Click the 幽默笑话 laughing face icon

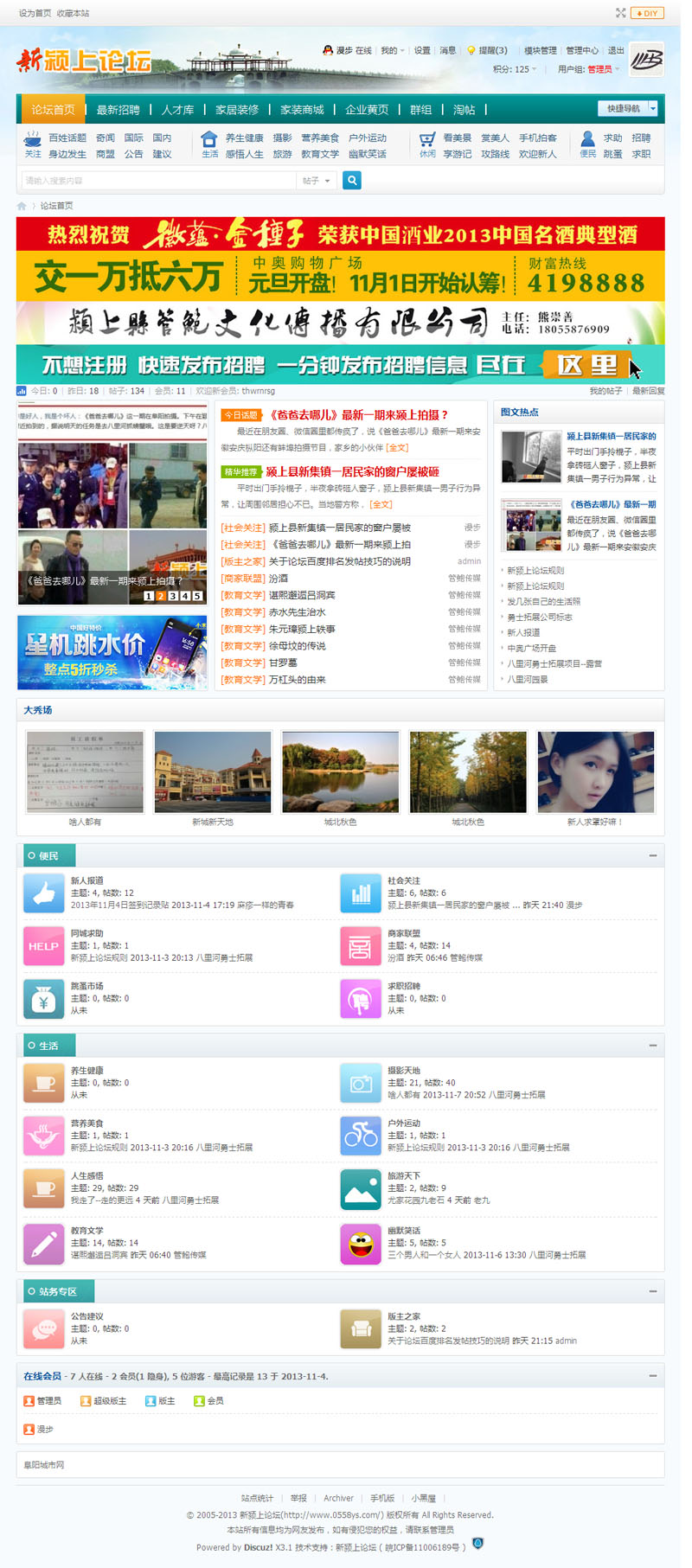click(361, 1244)
